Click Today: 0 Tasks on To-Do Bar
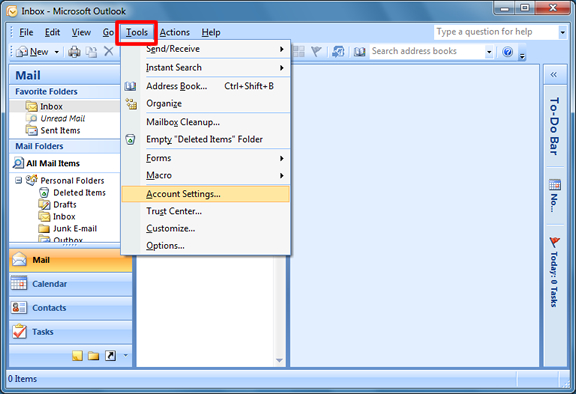Viewport: 576px width, 394px height. (554, 279)
